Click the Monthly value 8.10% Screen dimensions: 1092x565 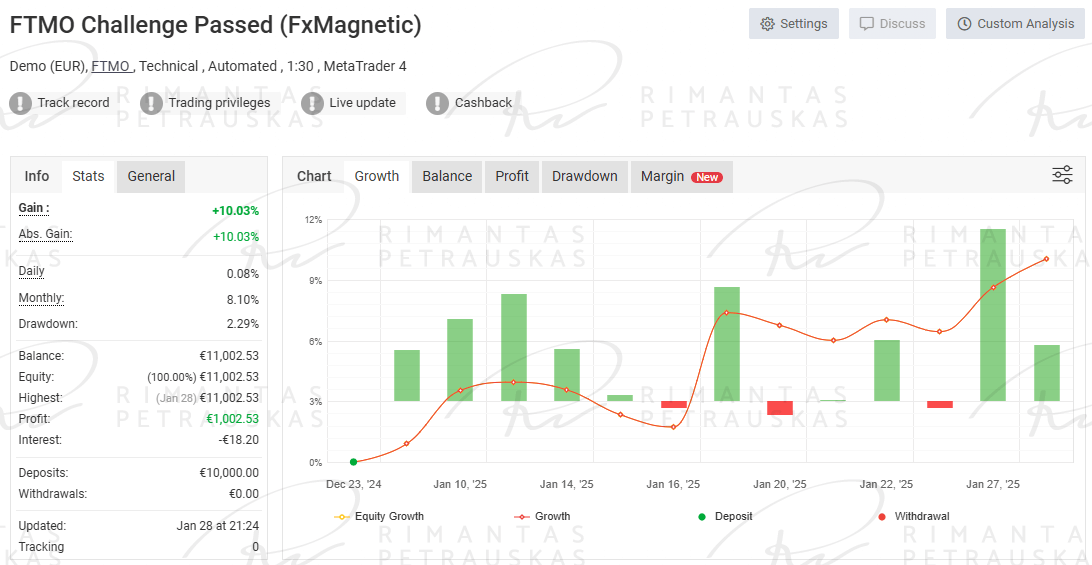click(x=242, y=300)
